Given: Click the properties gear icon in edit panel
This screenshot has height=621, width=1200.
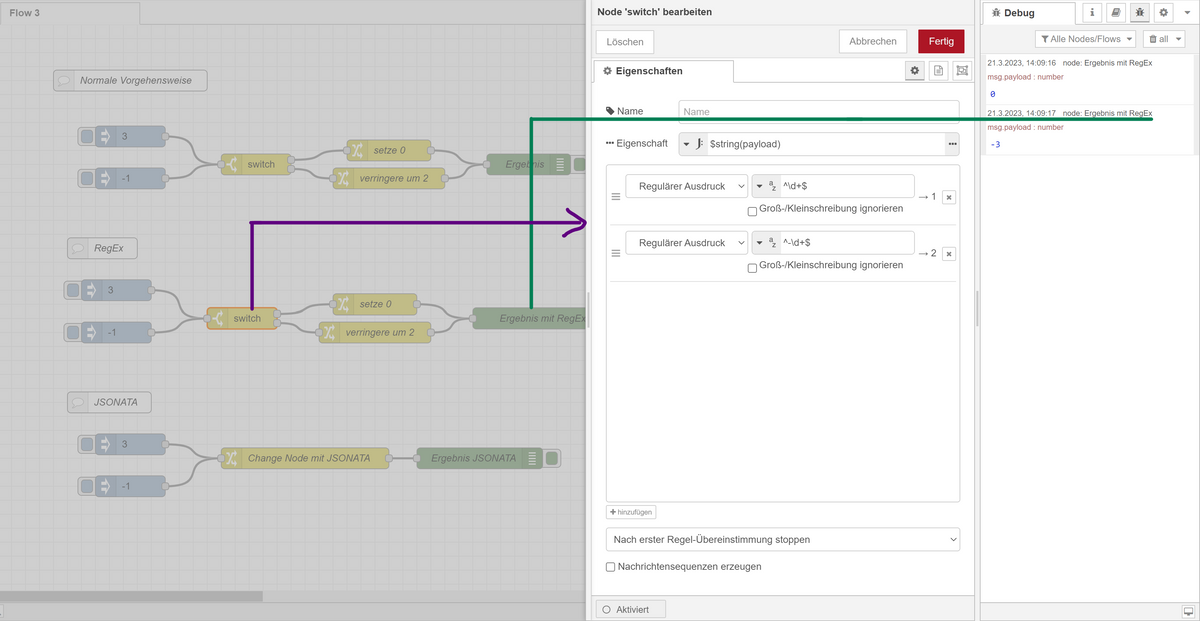Looking at the screenshot, I should (x=914, y=71).
